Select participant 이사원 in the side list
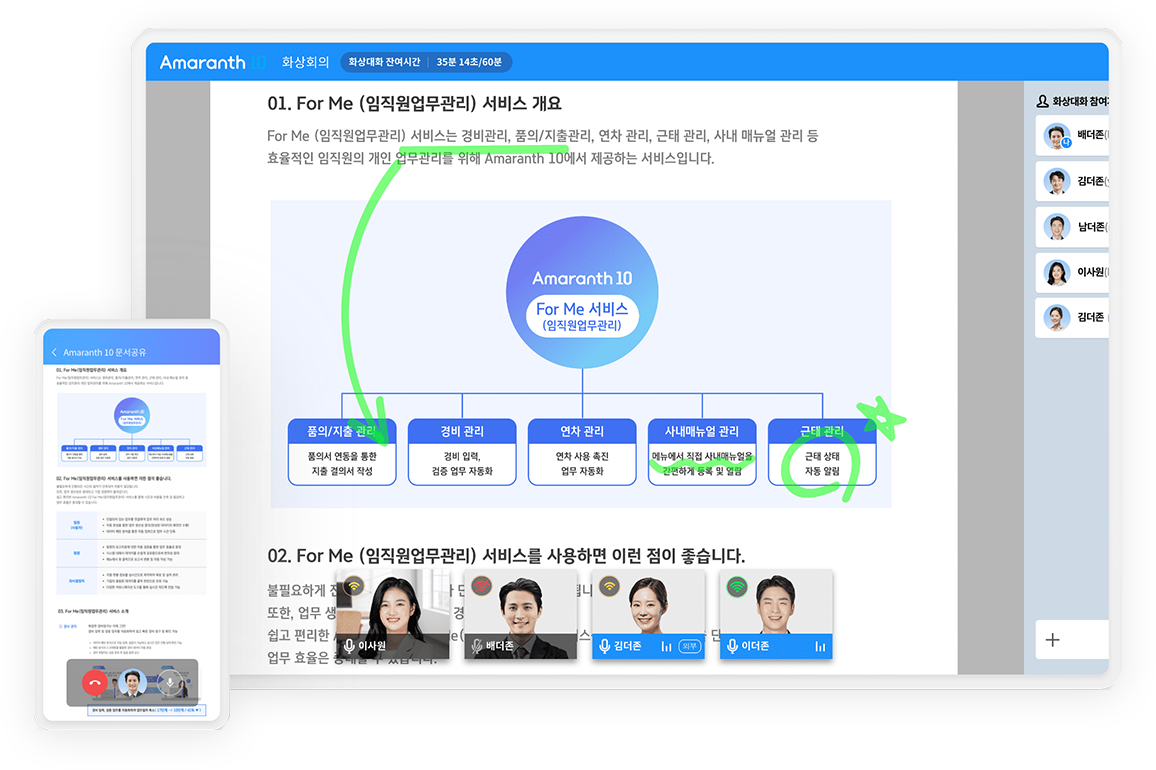Screen dimensions: 1156x770 pos(1072,272)
